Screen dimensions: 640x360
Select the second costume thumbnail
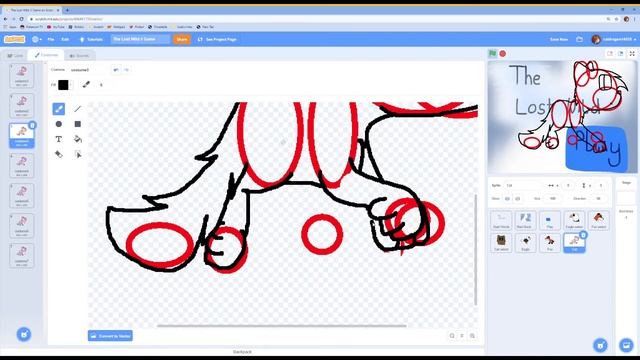pyautogui.click(x=22, y=105)
